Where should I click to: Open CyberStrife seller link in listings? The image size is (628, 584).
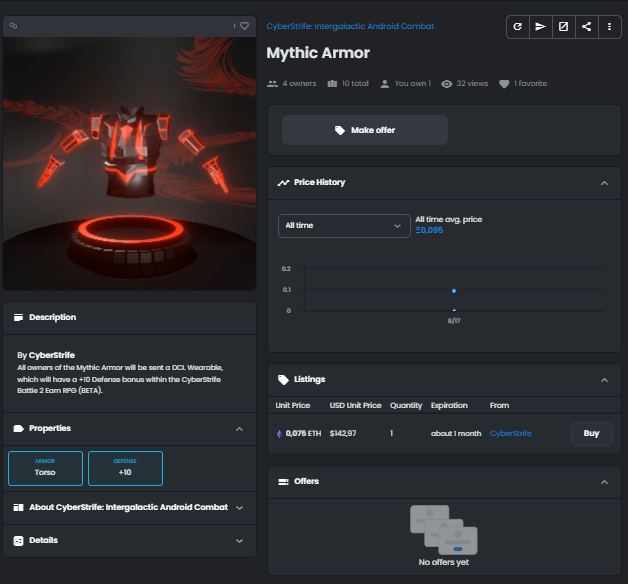(x=511, y=433)
